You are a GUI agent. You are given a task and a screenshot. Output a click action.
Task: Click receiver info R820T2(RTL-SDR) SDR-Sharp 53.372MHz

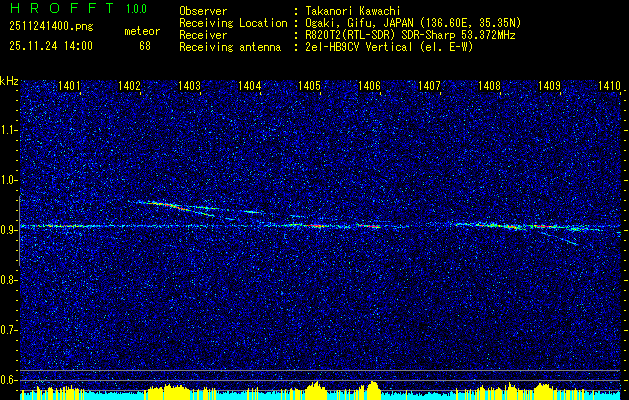[x=411, y=35]
